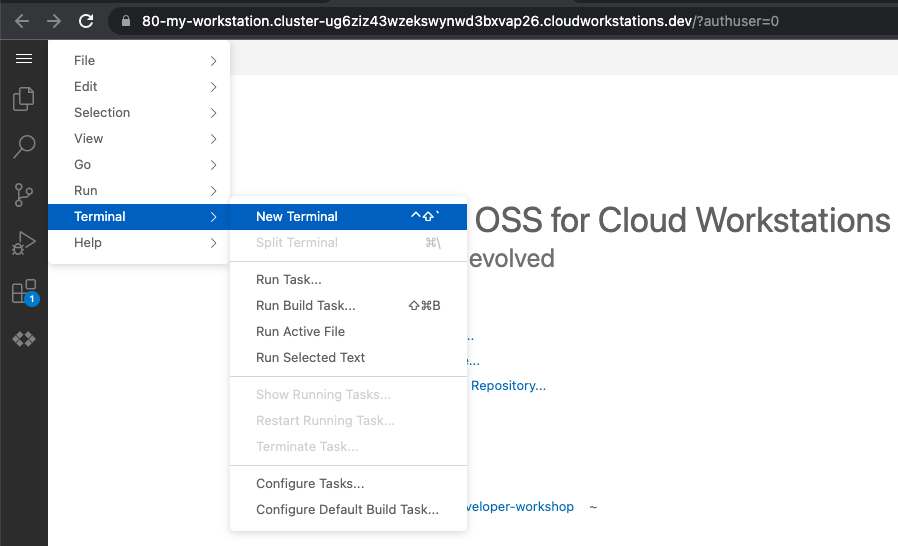The height and width of the screenshot is (546, 898).
Task: Click the hamburger menu icon
Action: pos(23,59)
